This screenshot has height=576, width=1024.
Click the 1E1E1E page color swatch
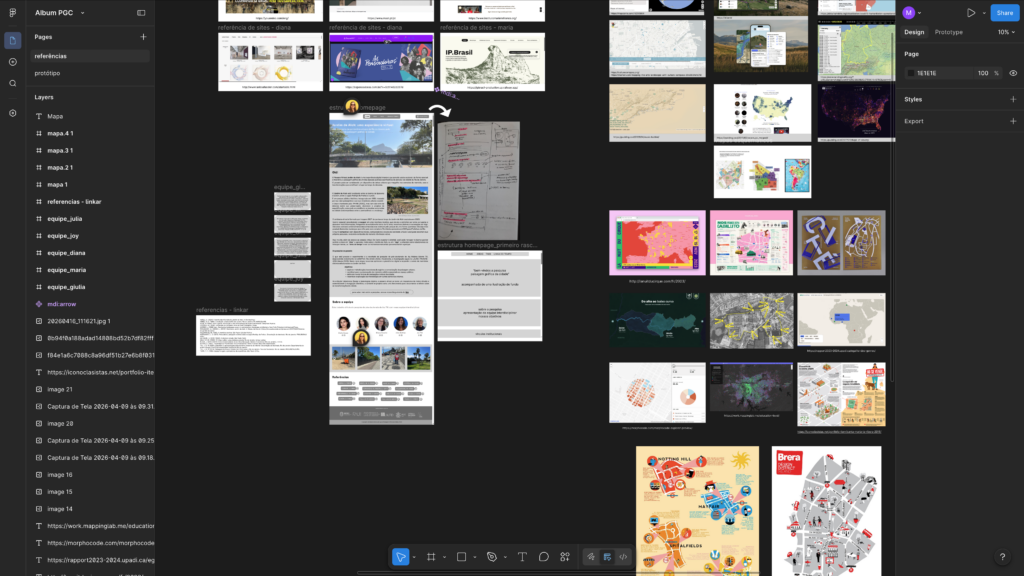click(x=910, y=73)
